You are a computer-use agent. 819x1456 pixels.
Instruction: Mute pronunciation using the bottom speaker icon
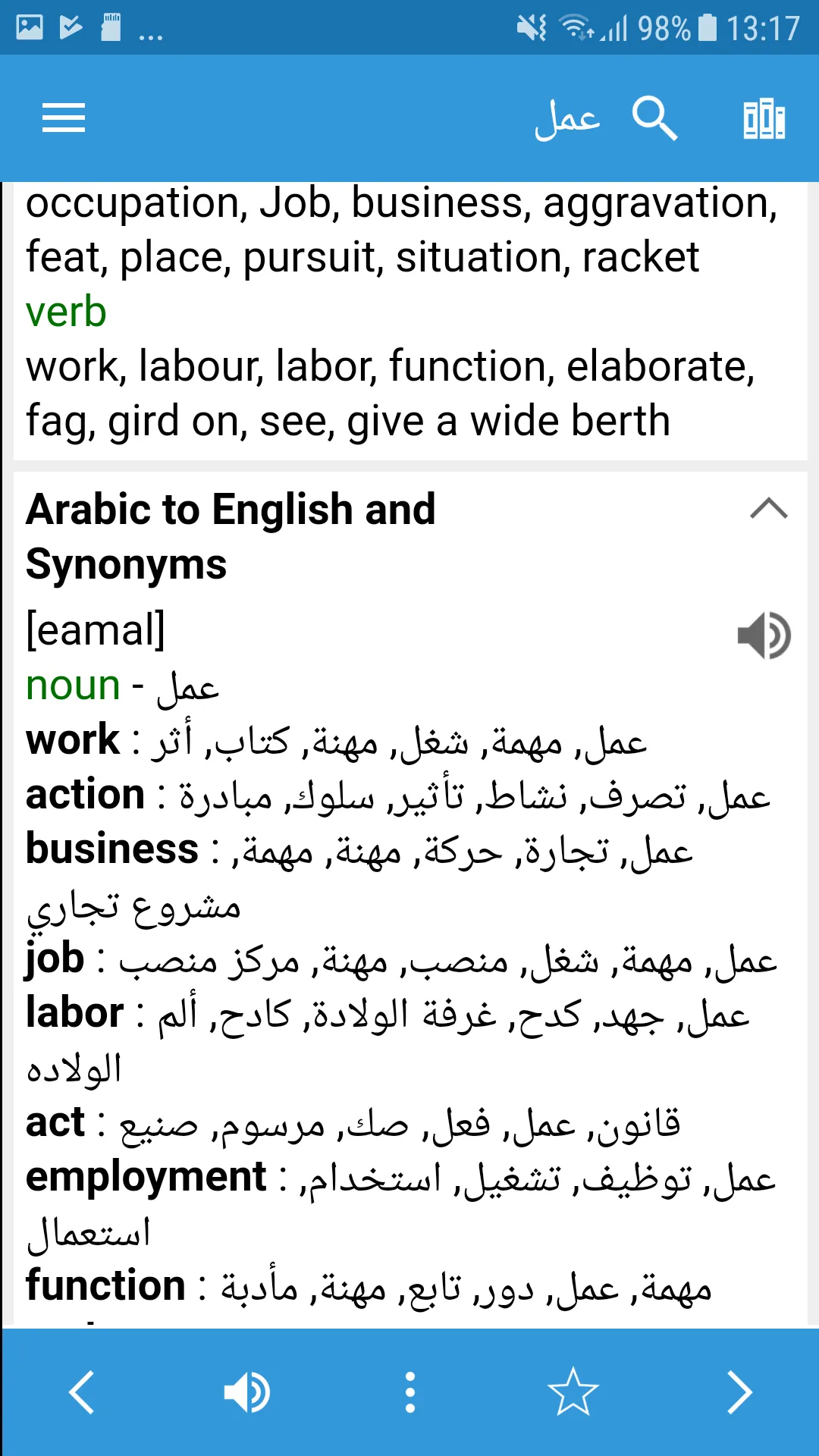coord(246,1392)
